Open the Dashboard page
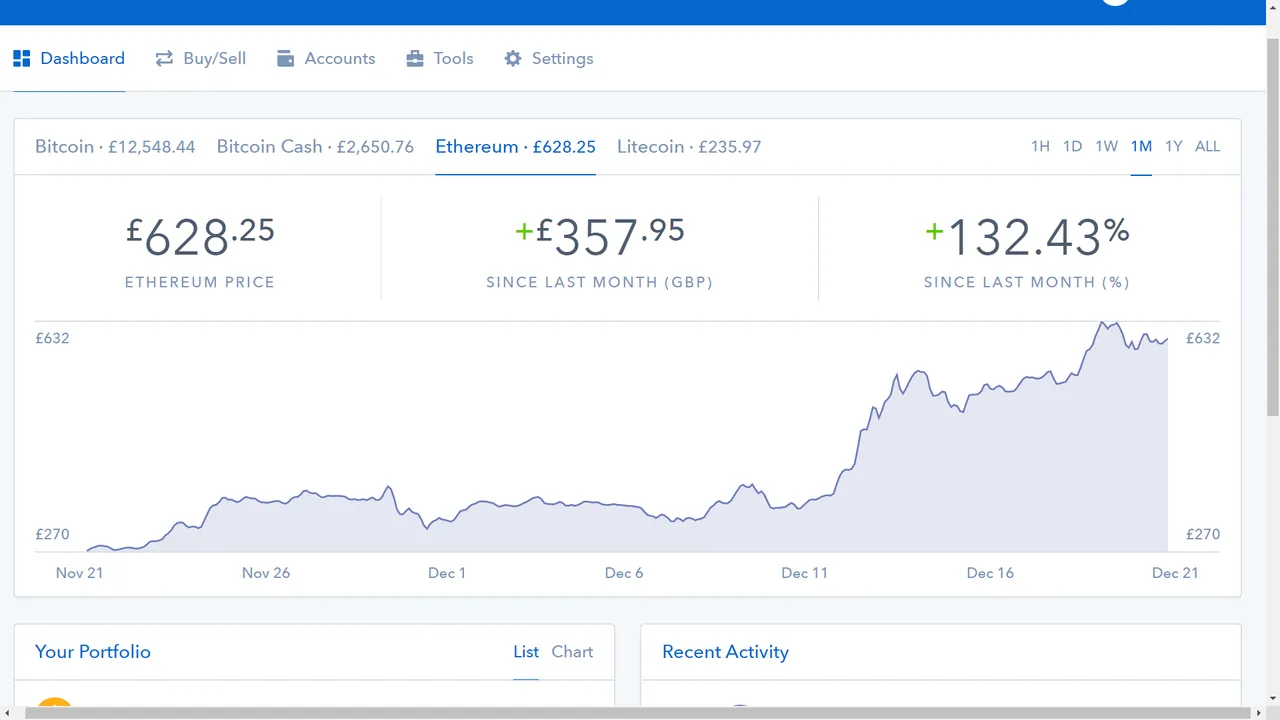1280x720 pixels. point(69,59)
